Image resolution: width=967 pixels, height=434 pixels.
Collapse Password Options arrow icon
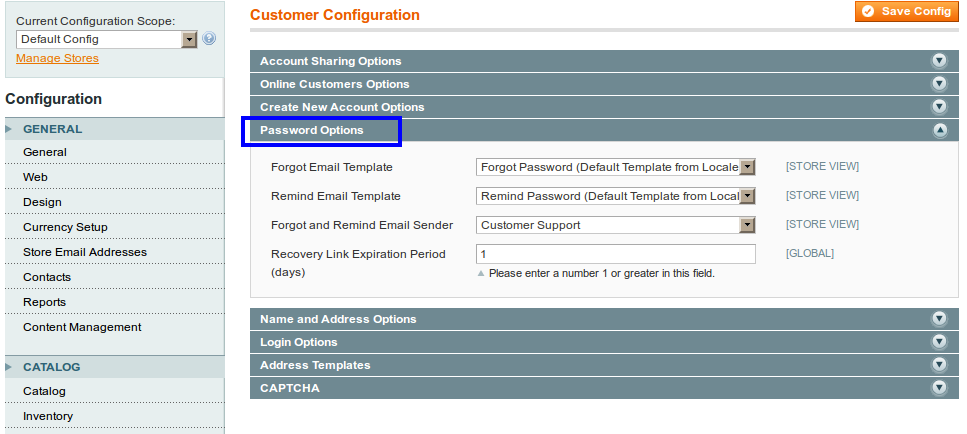(939, 130)
